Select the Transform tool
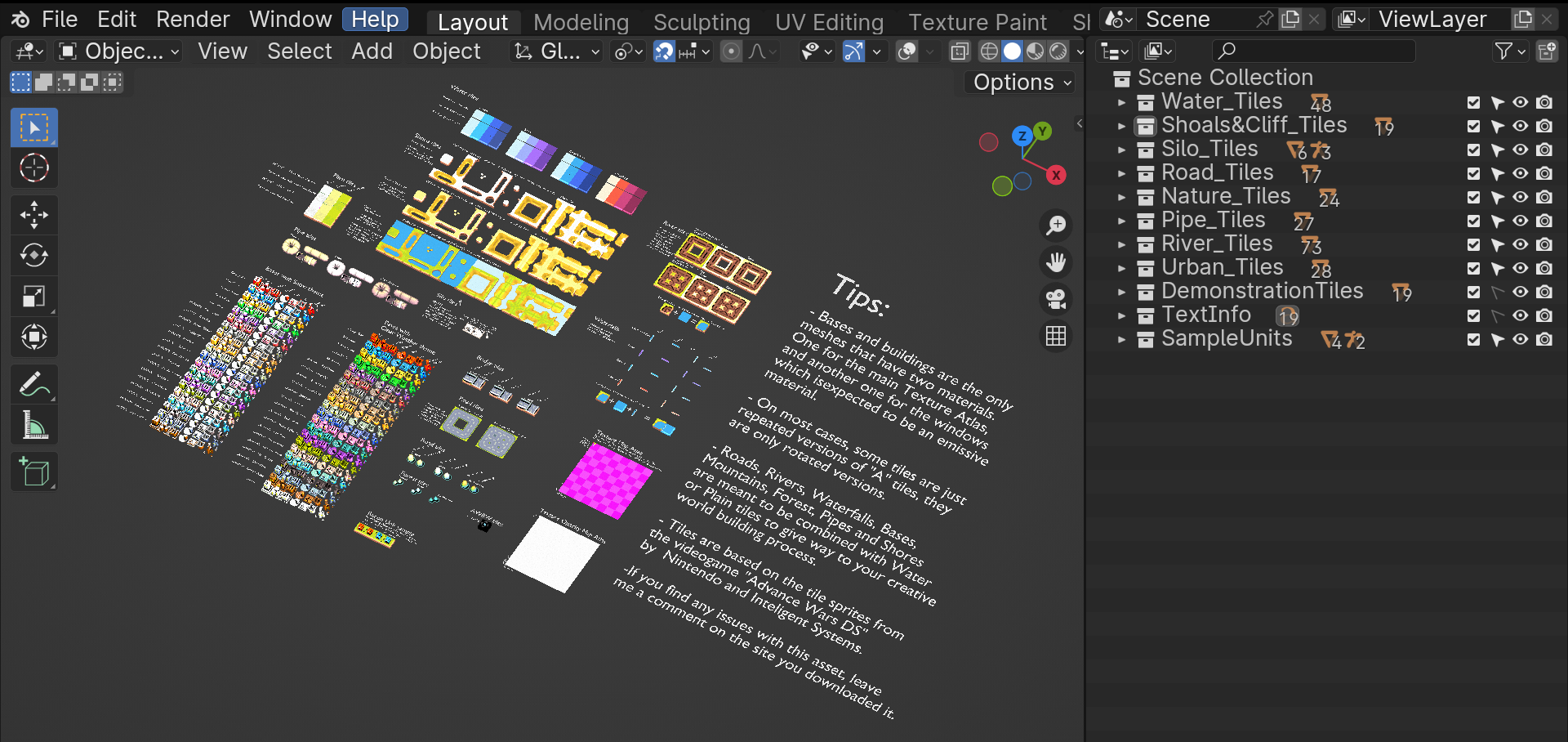 [34, 337]
